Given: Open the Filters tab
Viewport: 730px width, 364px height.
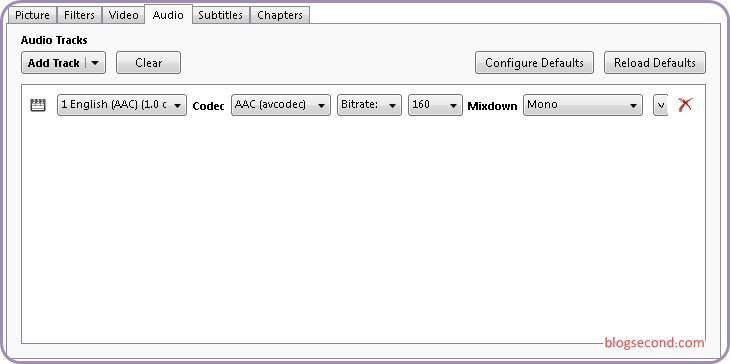Looking at the screenshot, I should [79, 15].
